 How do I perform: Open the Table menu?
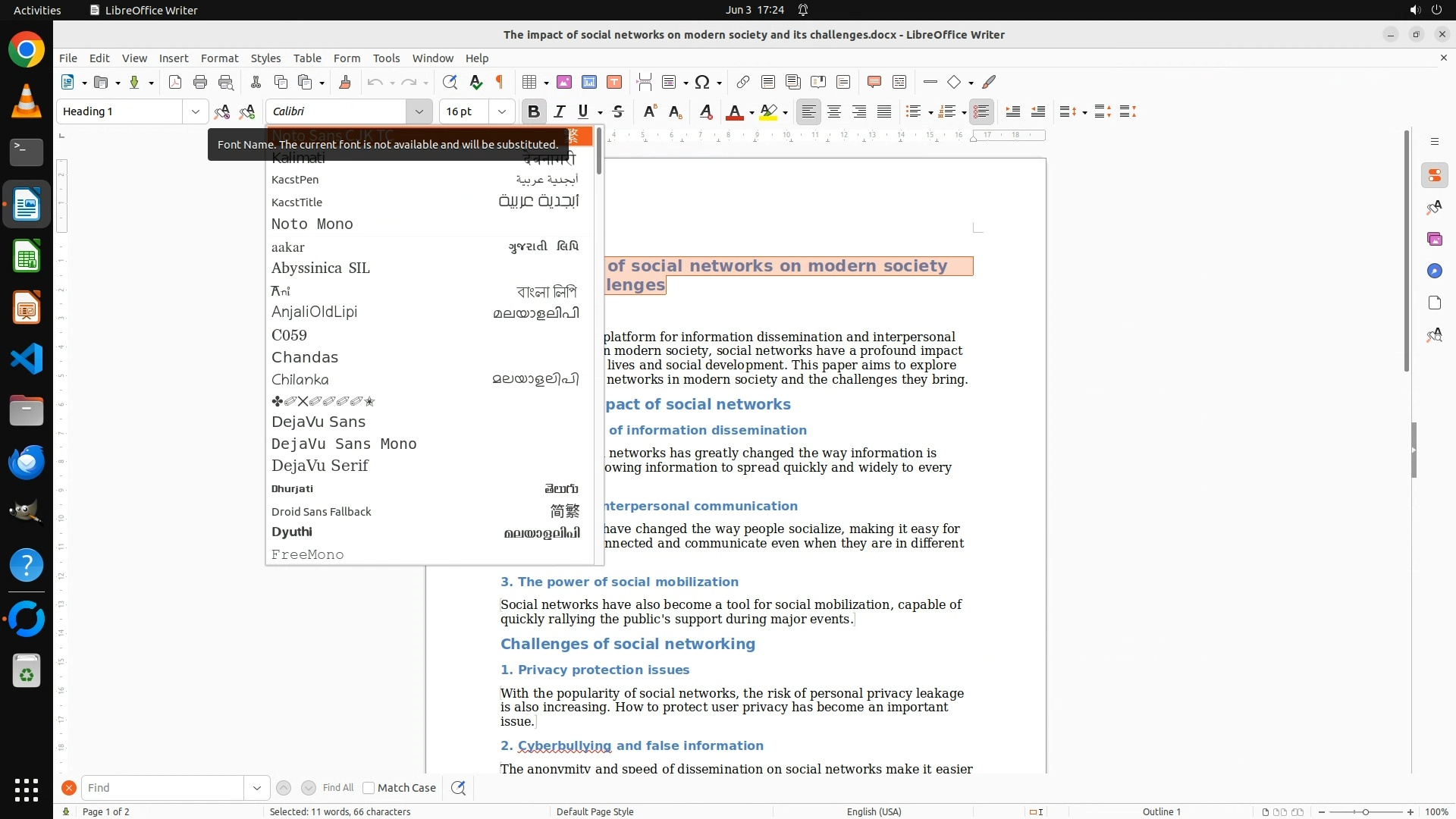[x=307, y=58]
